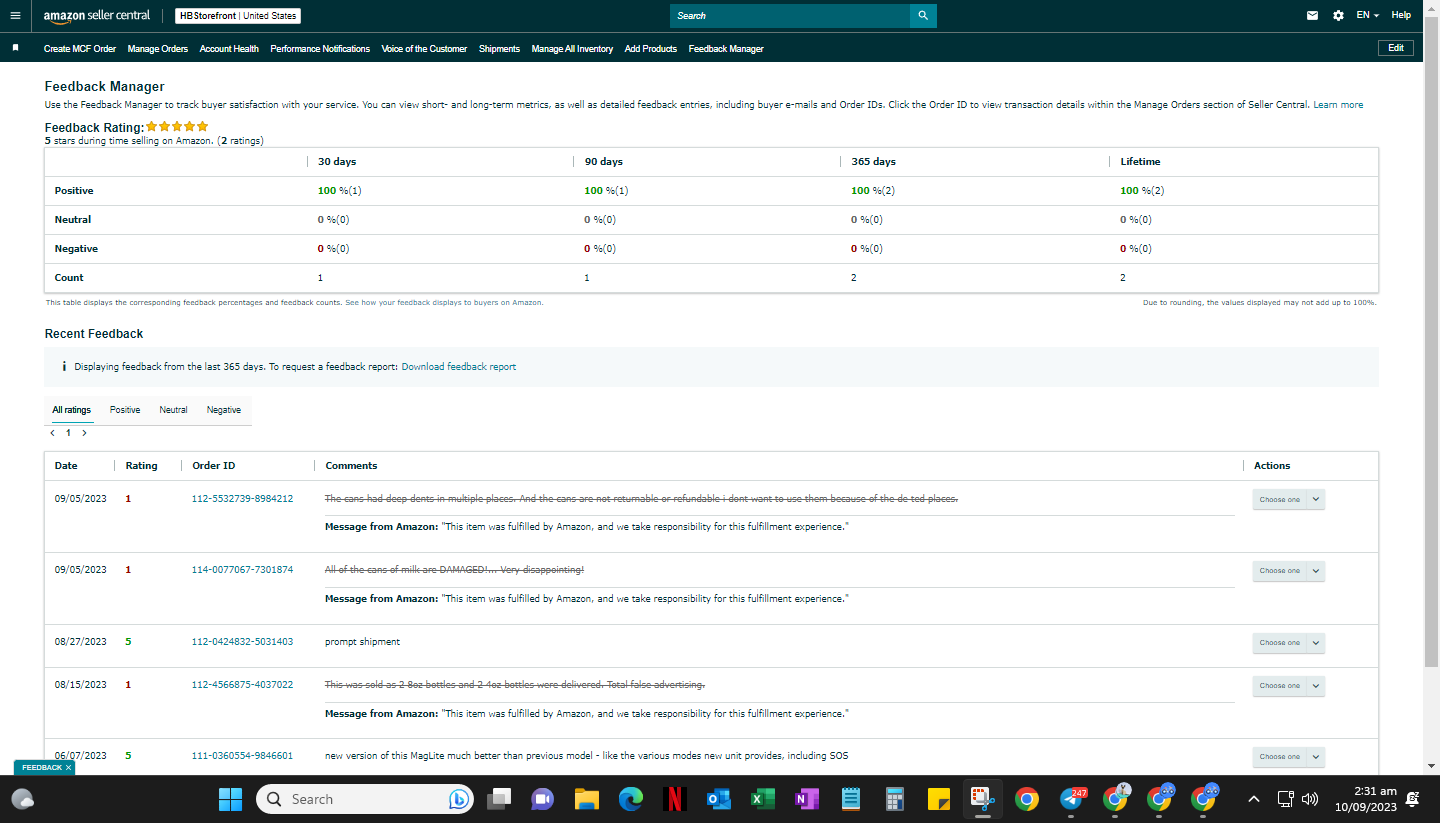Select the Negative feedback tab
The height and width of the screenshot is (823, 1440).
click(x=224, y=410)
